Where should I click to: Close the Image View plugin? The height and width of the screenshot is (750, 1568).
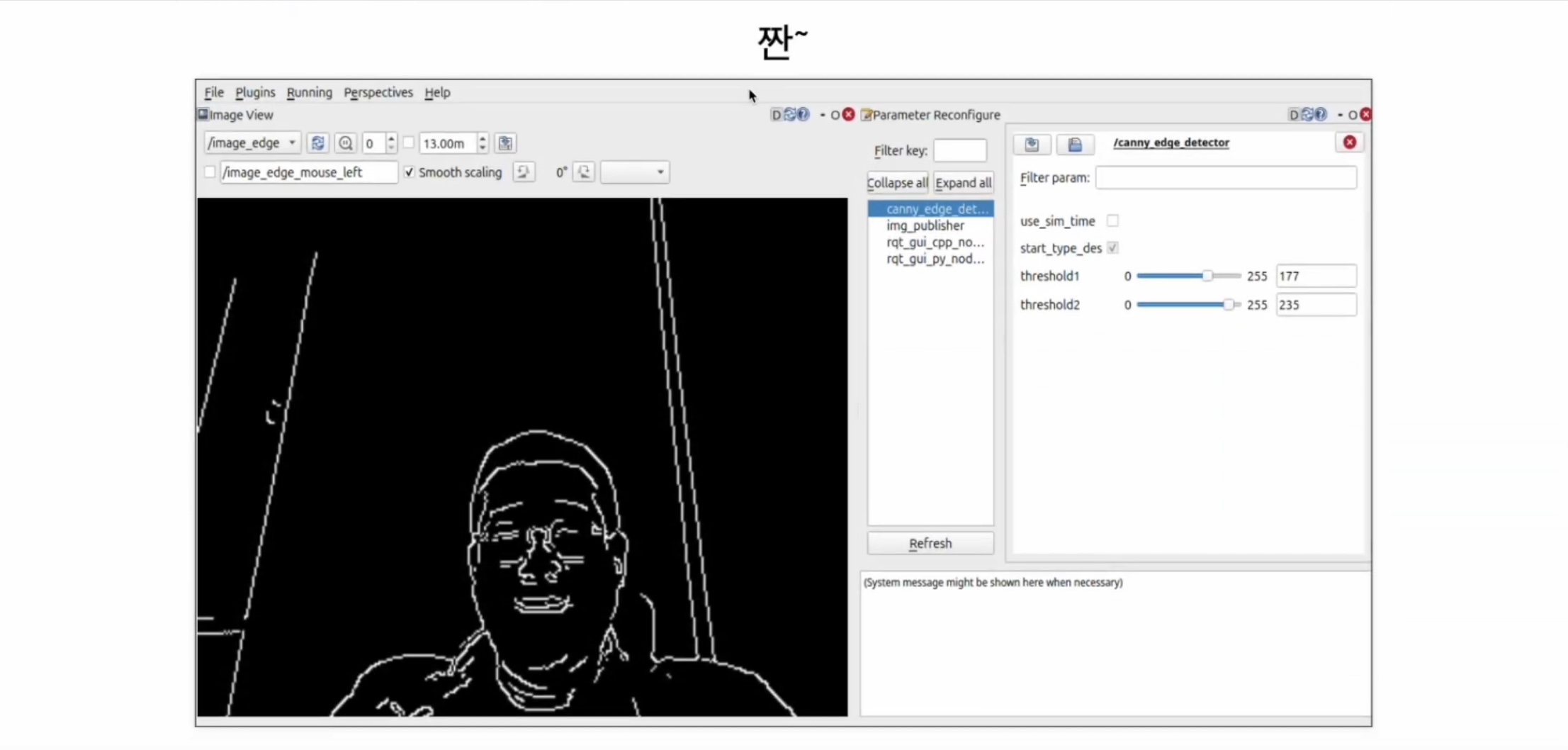coord(848,115)
